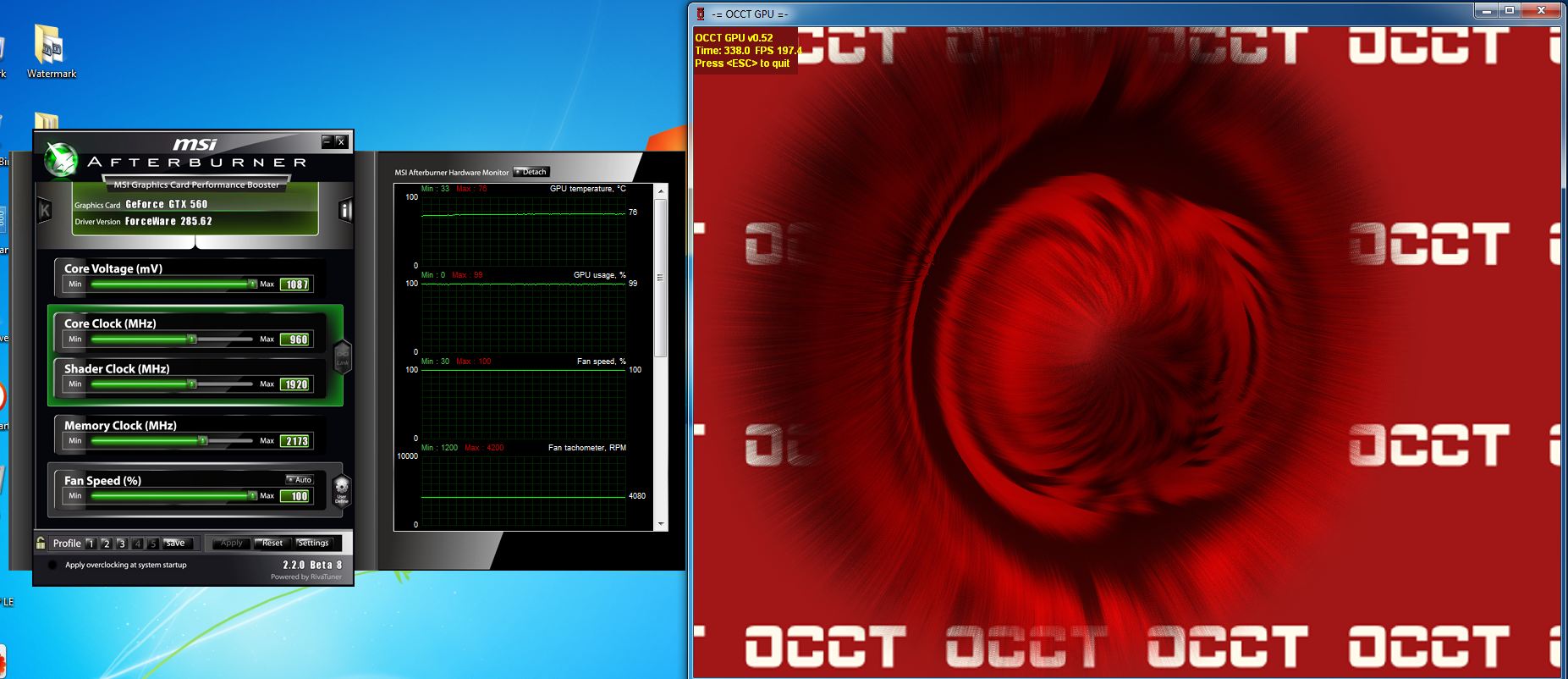Screen dimensions: 1568x679
Task: Click the Fan speed percent graph
Action: [523, 403]
